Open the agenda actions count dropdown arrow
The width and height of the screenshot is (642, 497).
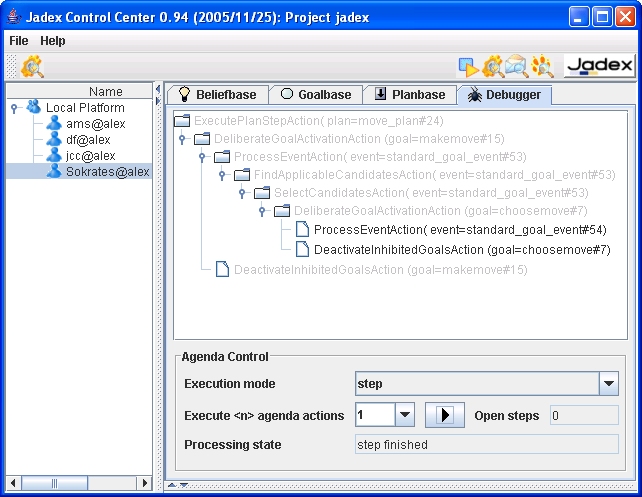pos(405,415)
